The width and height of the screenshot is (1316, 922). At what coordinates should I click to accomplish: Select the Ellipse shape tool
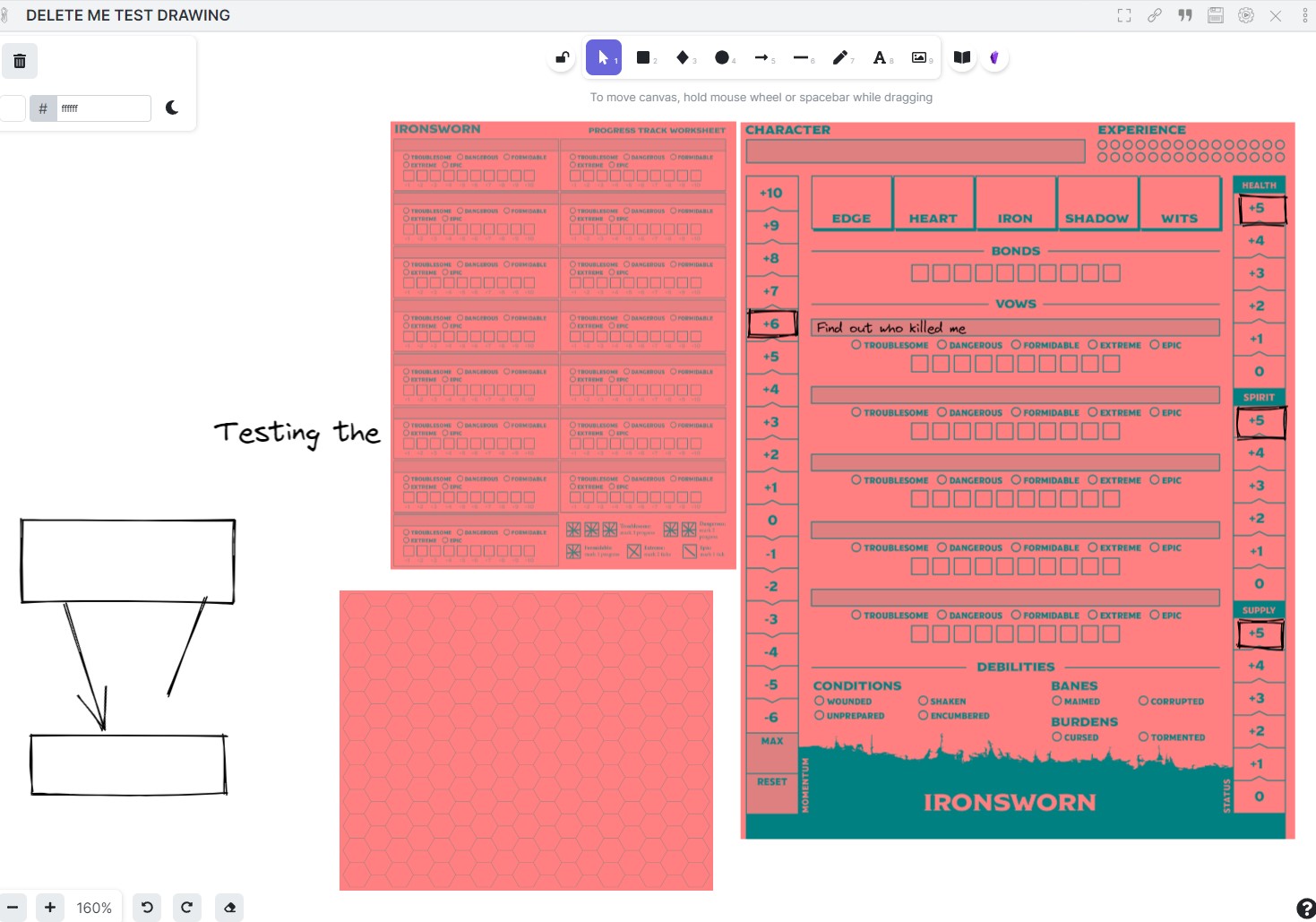[722, 57]
